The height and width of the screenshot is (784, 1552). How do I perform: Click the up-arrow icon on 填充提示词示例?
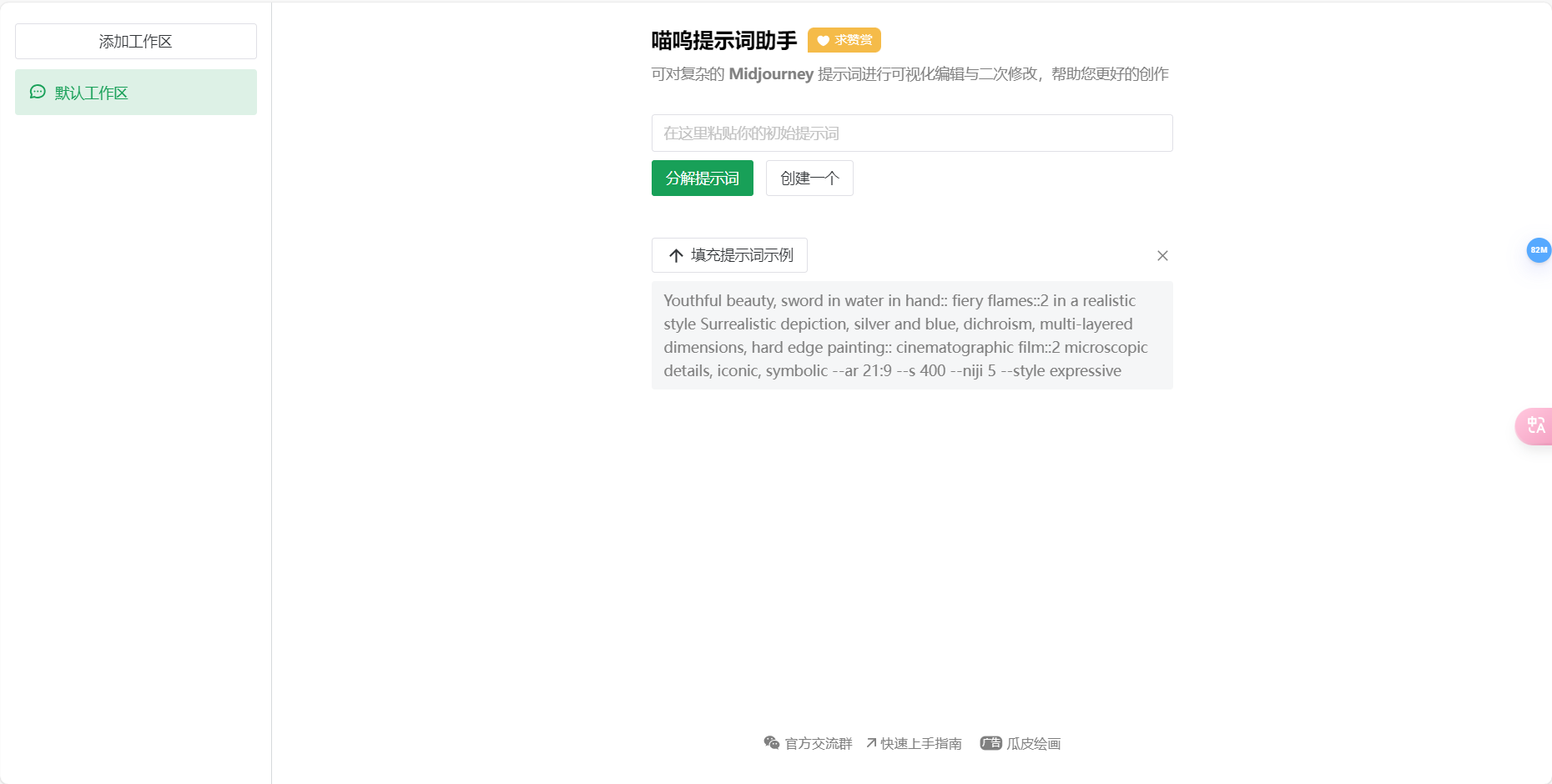click(675, 255)
